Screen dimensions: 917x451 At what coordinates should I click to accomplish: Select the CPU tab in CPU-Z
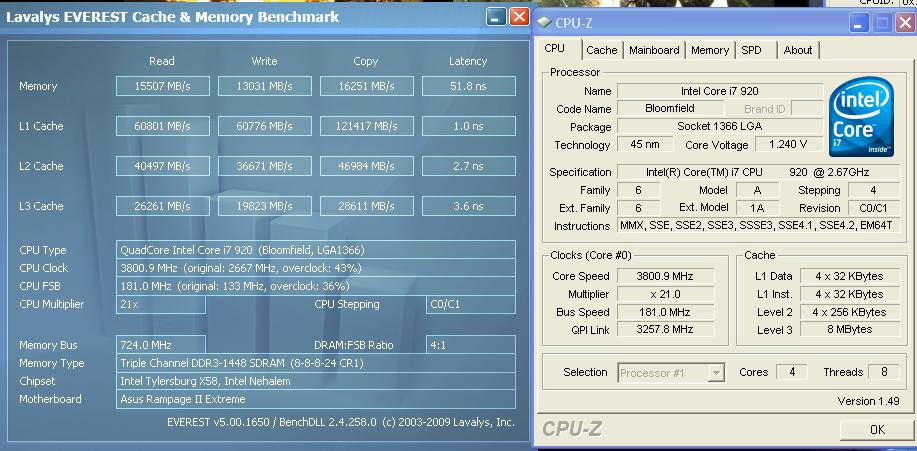(x=554, y=49)
